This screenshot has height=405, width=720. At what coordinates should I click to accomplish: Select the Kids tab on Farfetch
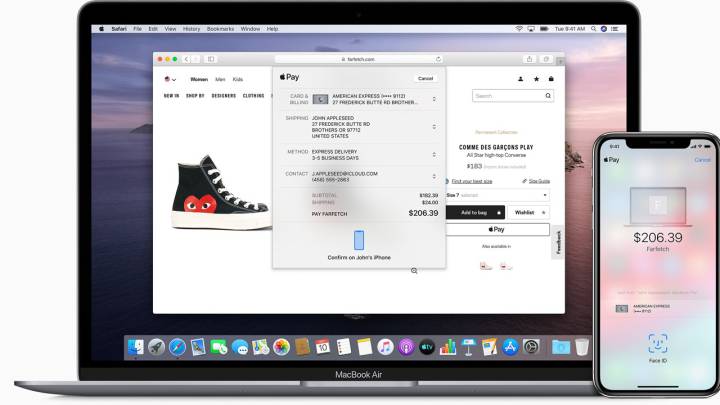tap(237, 79)
